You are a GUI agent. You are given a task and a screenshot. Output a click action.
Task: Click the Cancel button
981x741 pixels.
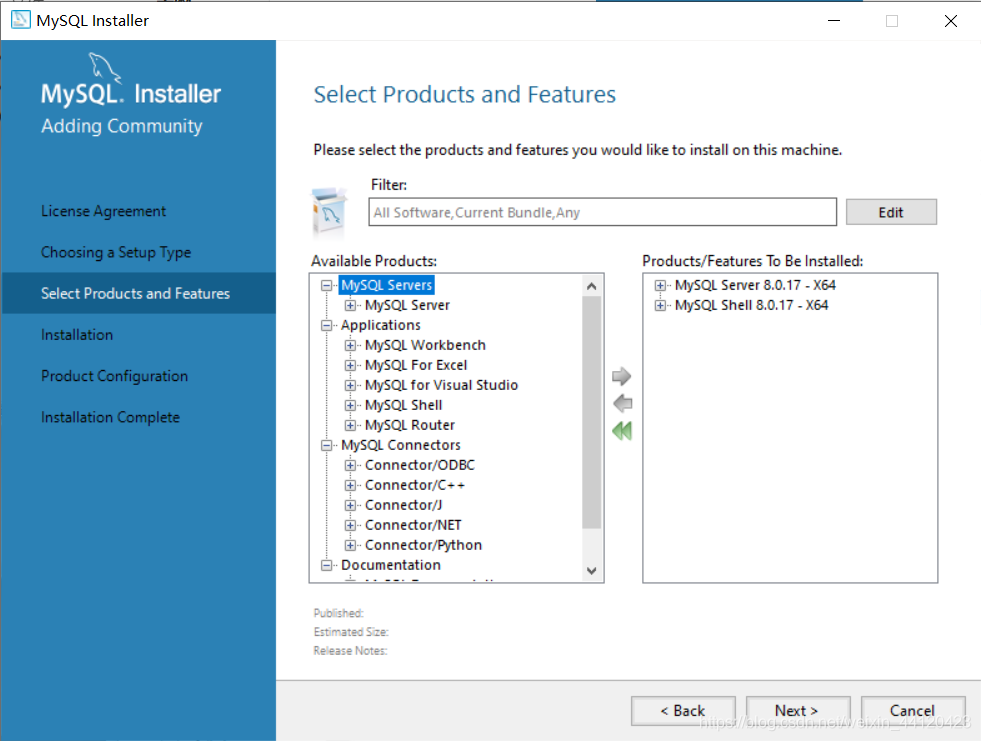(x=913, y=711)
